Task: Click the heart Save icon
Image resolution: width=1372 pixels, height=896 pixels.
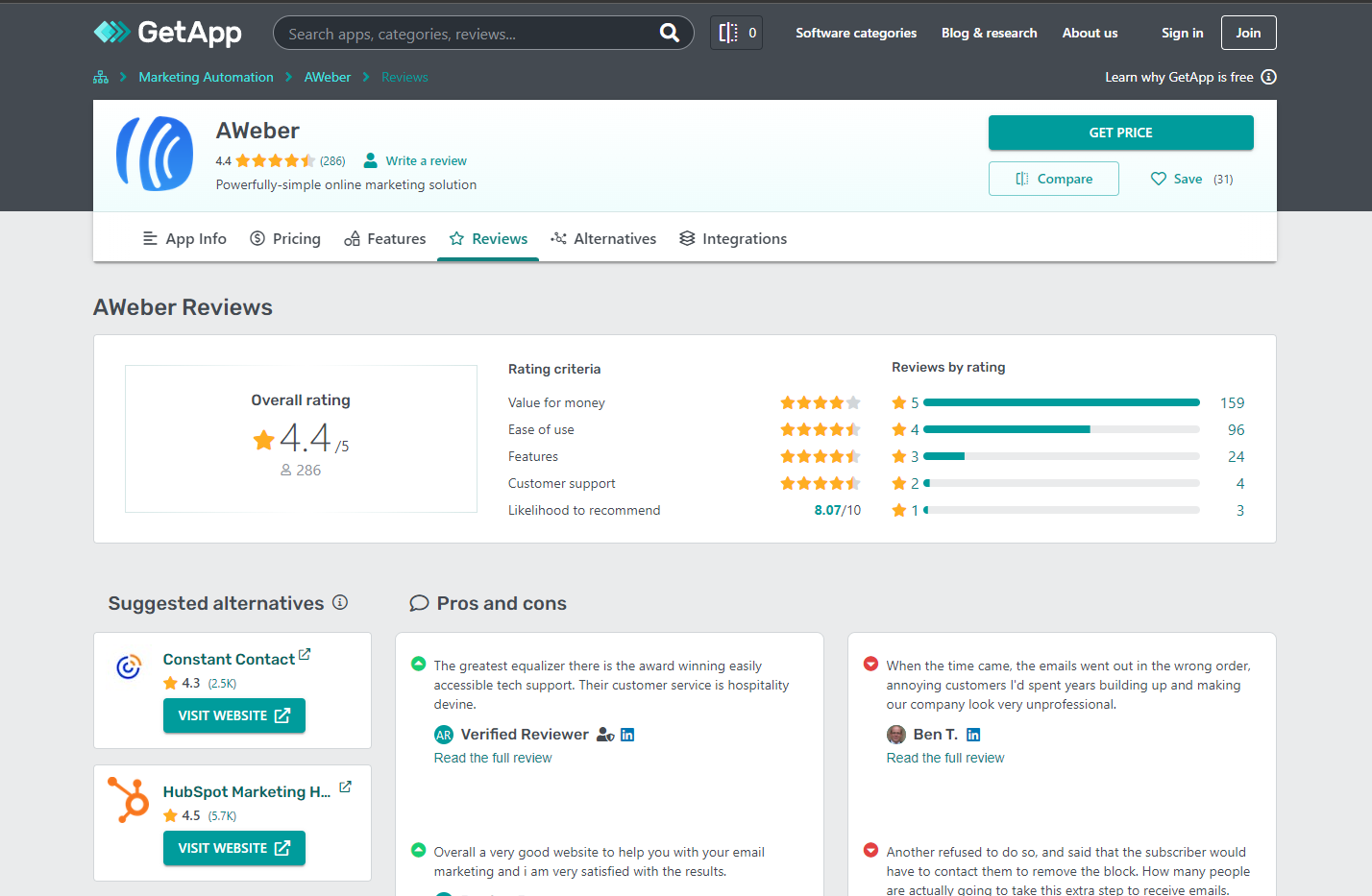Action: click(x=1159, y=179)
